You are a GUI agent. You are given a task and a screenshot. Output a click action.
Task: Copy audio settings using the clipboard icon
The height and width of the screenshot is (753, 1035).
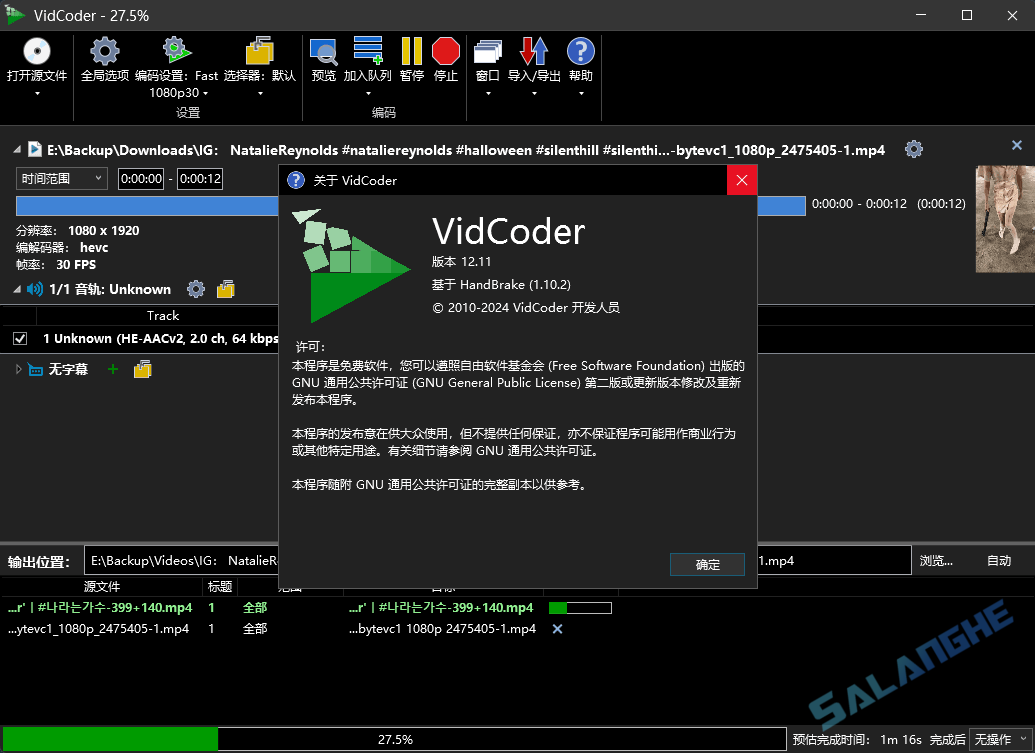click(x=225, y=289)
